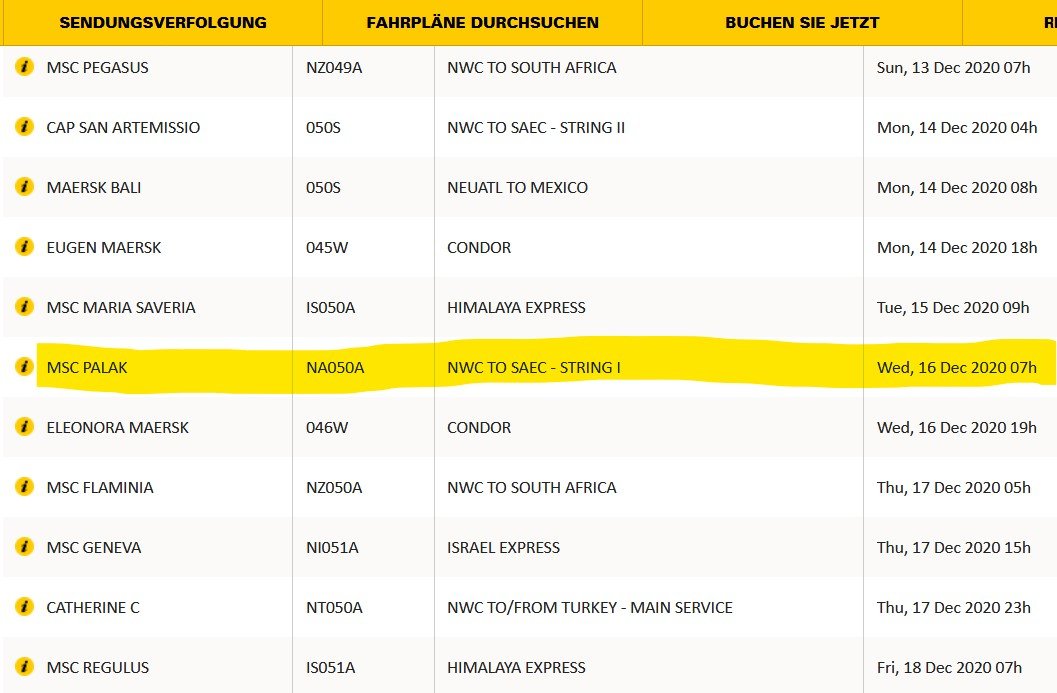Show details icon for EUGEN MAERSK
Image resolution: width=1057 pixels, height=693 pixels.
pyautogui.click(x=25, y=247)
